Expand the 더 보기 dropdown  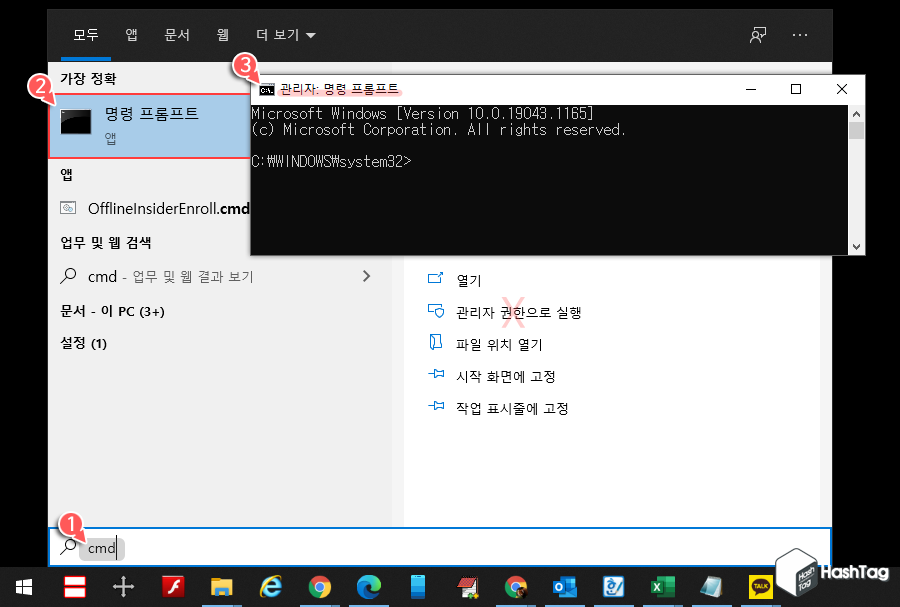tap(285, 35)
